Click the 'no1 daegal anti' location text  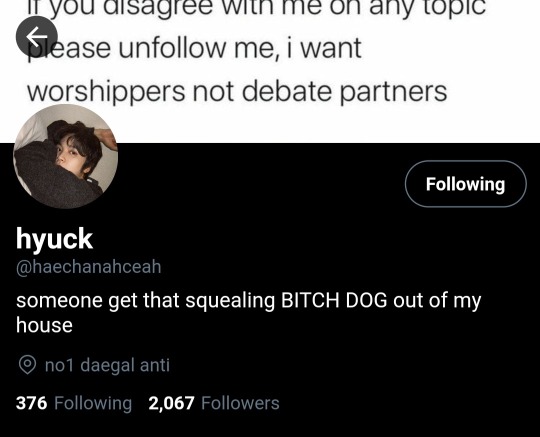coord(107,365)
